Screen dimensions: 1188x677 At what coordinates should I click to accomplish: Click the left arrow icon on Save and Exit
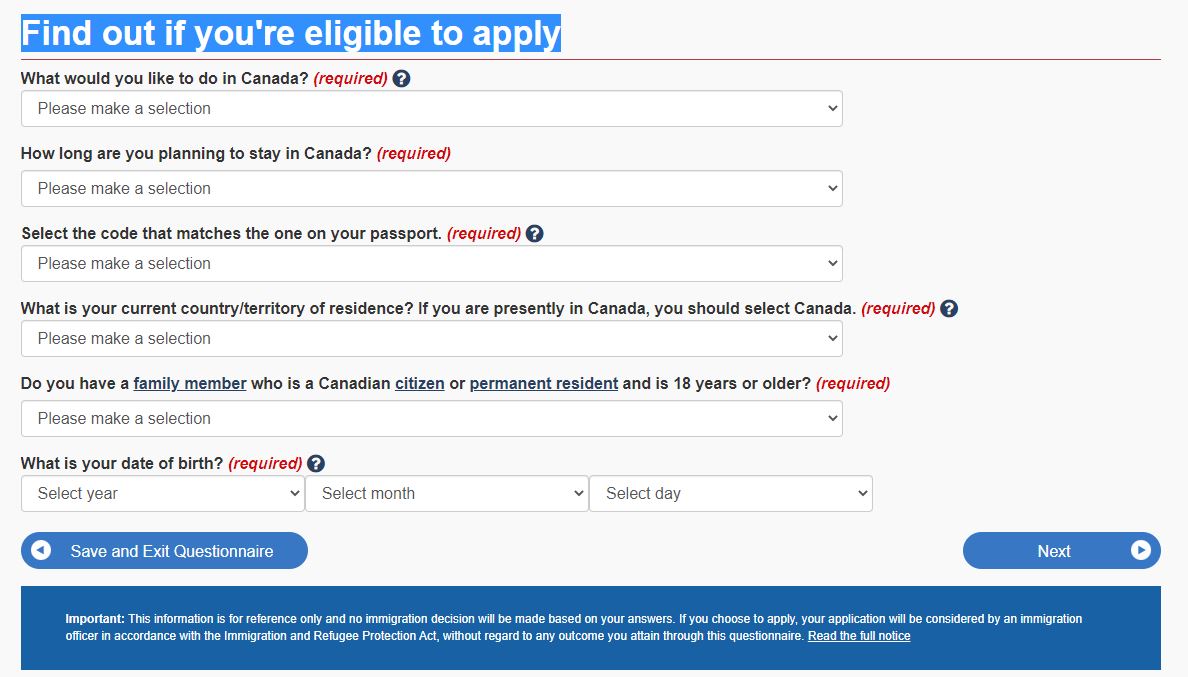coord(41,551)
